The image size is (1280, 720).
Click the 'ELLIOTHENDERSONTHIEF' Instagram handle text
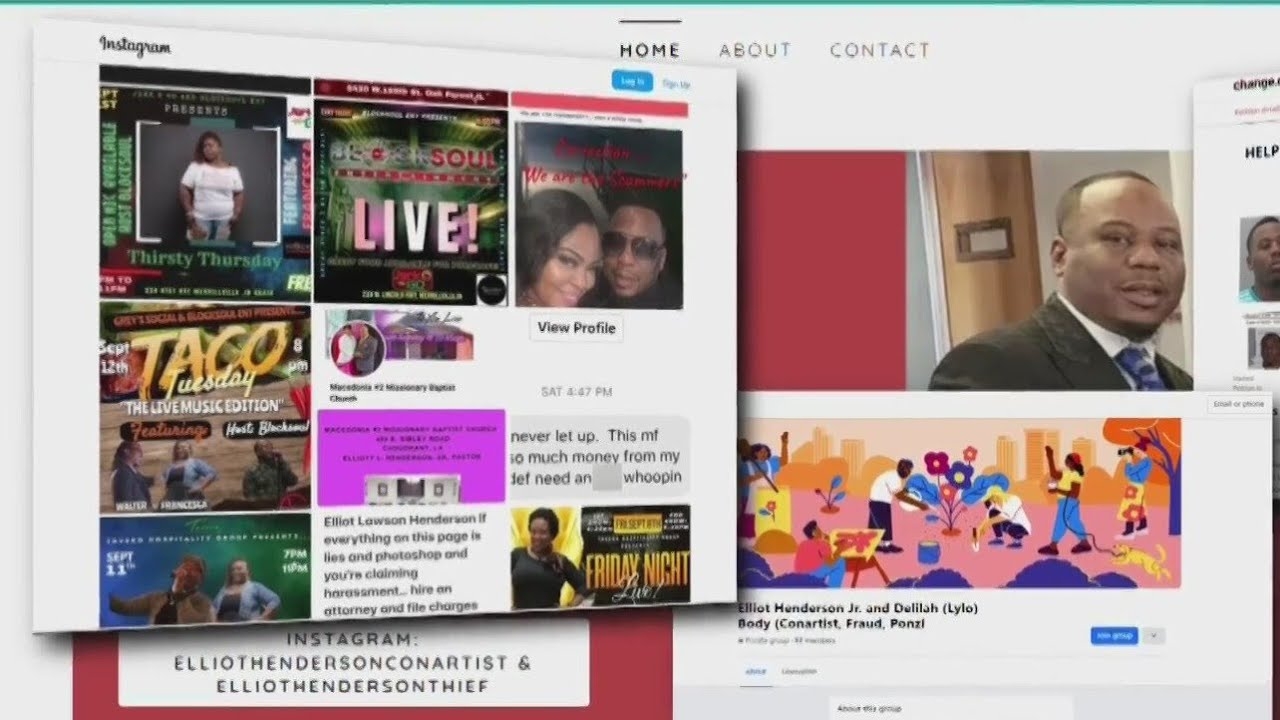pyautogui.click(x=352, y=687)
